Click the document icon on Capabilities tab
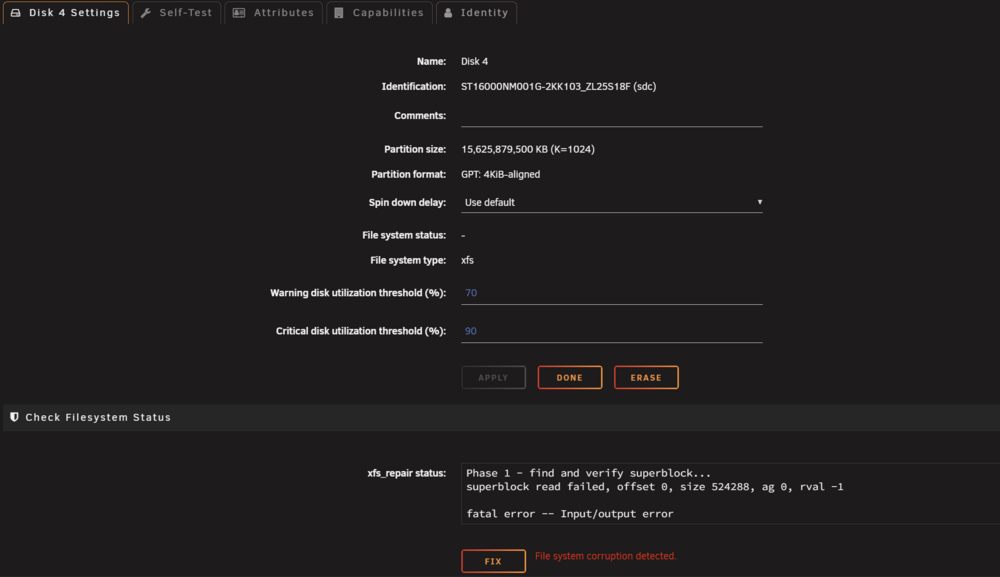 (339, 13)
